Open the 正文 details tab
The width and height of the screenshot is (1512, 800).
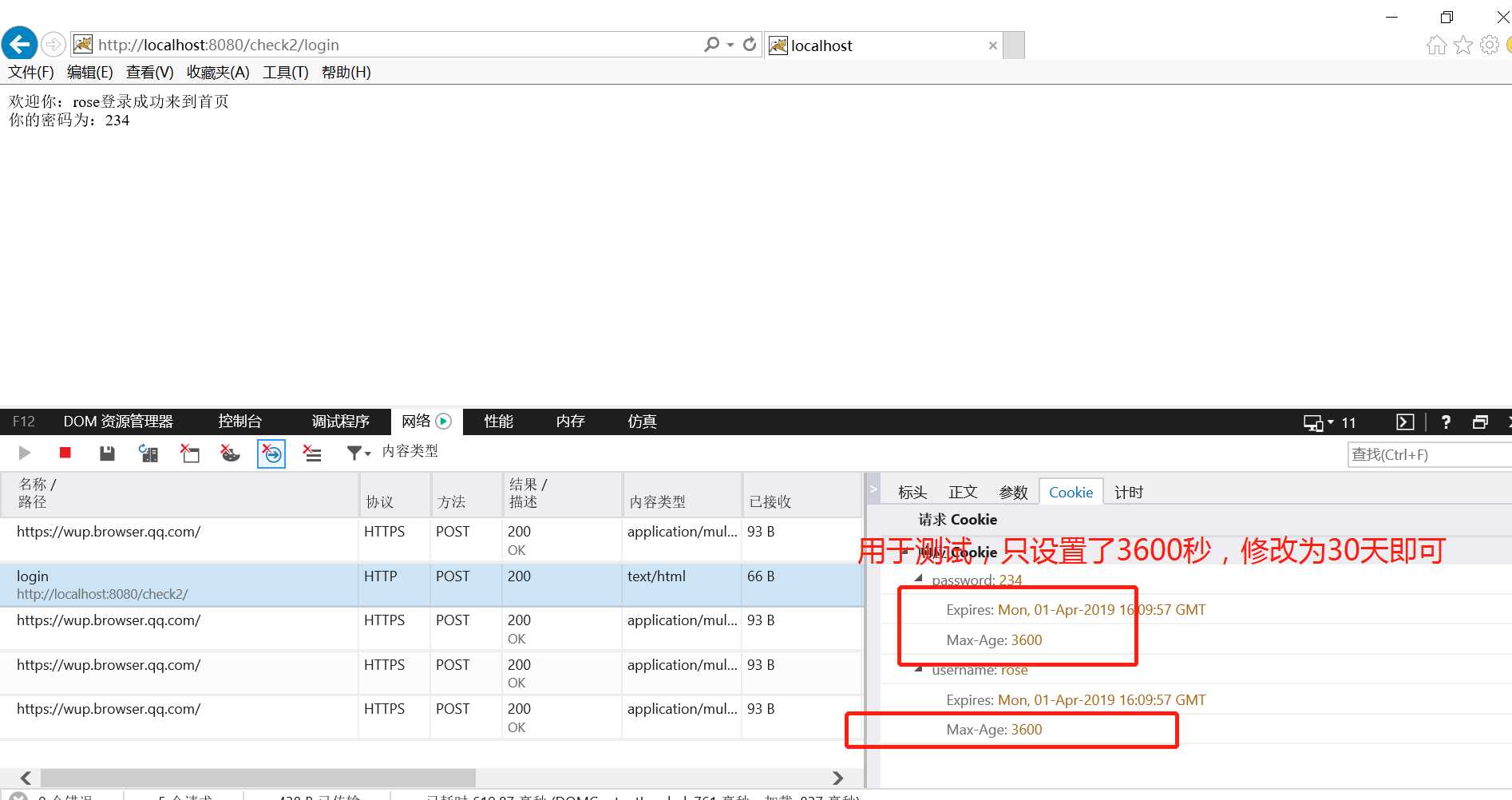point(963,493)
